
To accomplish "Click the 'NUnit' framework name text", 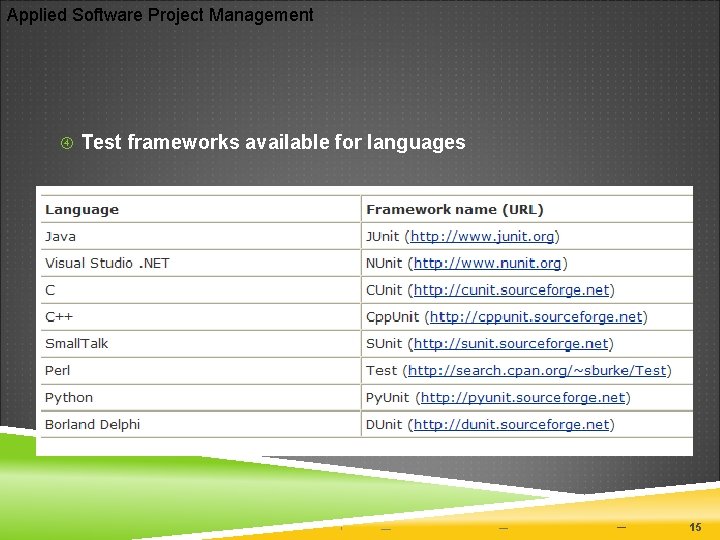I will pyautogui.click(x=384, y=263).
